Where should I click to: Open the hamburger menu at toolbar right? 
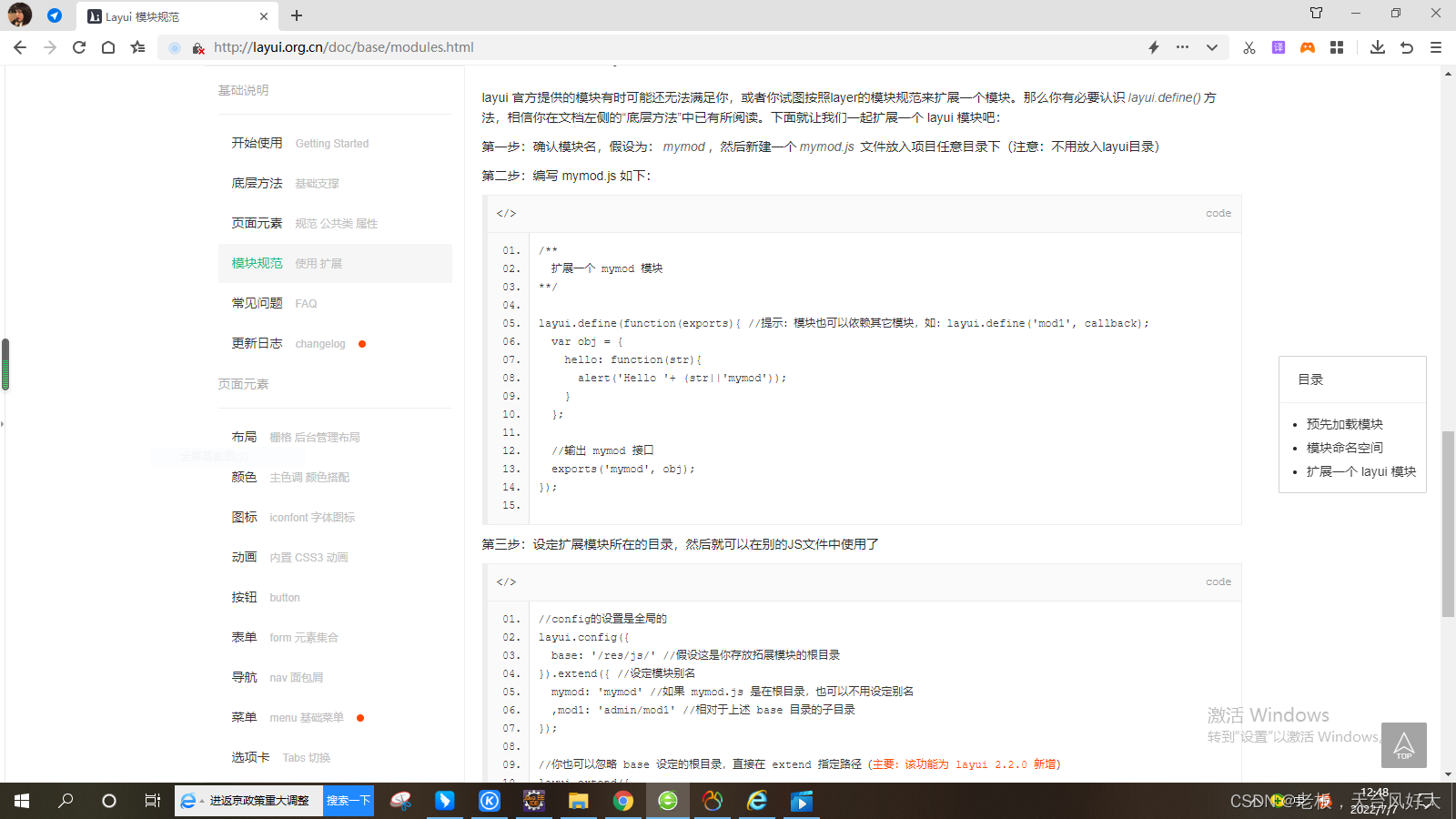pyautogui.click(x=1436, y=47)
